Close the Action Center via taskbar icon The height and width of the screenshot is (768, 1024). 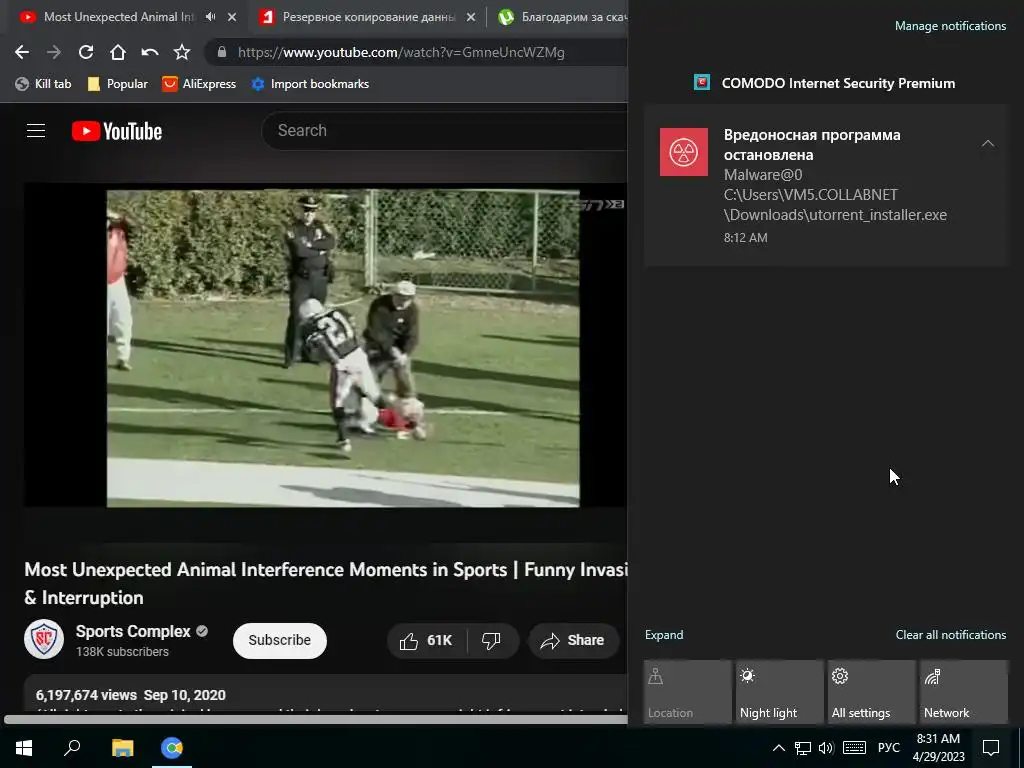pyautogui.click(x=991, y=748)
